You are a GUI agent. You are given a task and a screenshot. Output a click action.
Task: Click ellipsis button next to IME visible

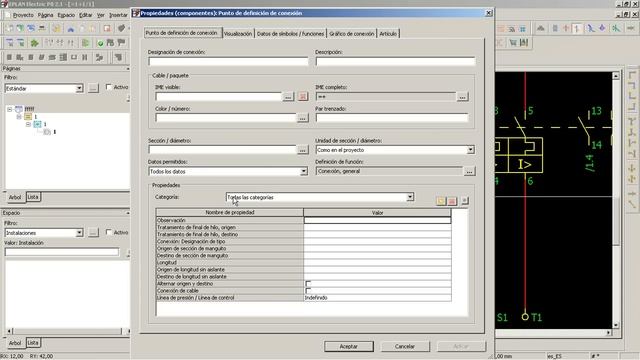[288, 97]
